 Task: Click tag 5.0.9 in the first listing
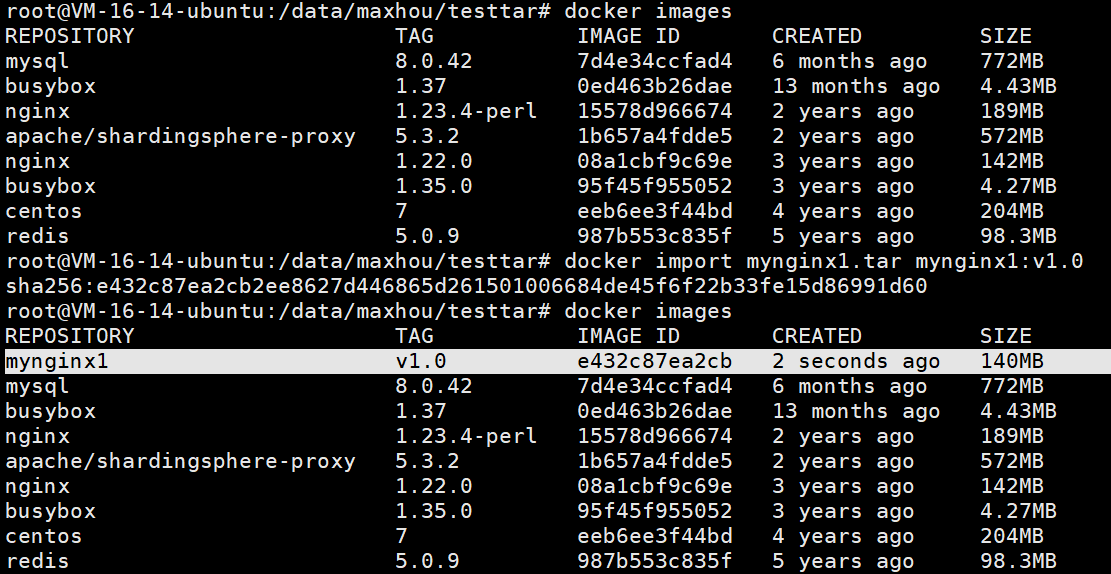pos(427,236)
